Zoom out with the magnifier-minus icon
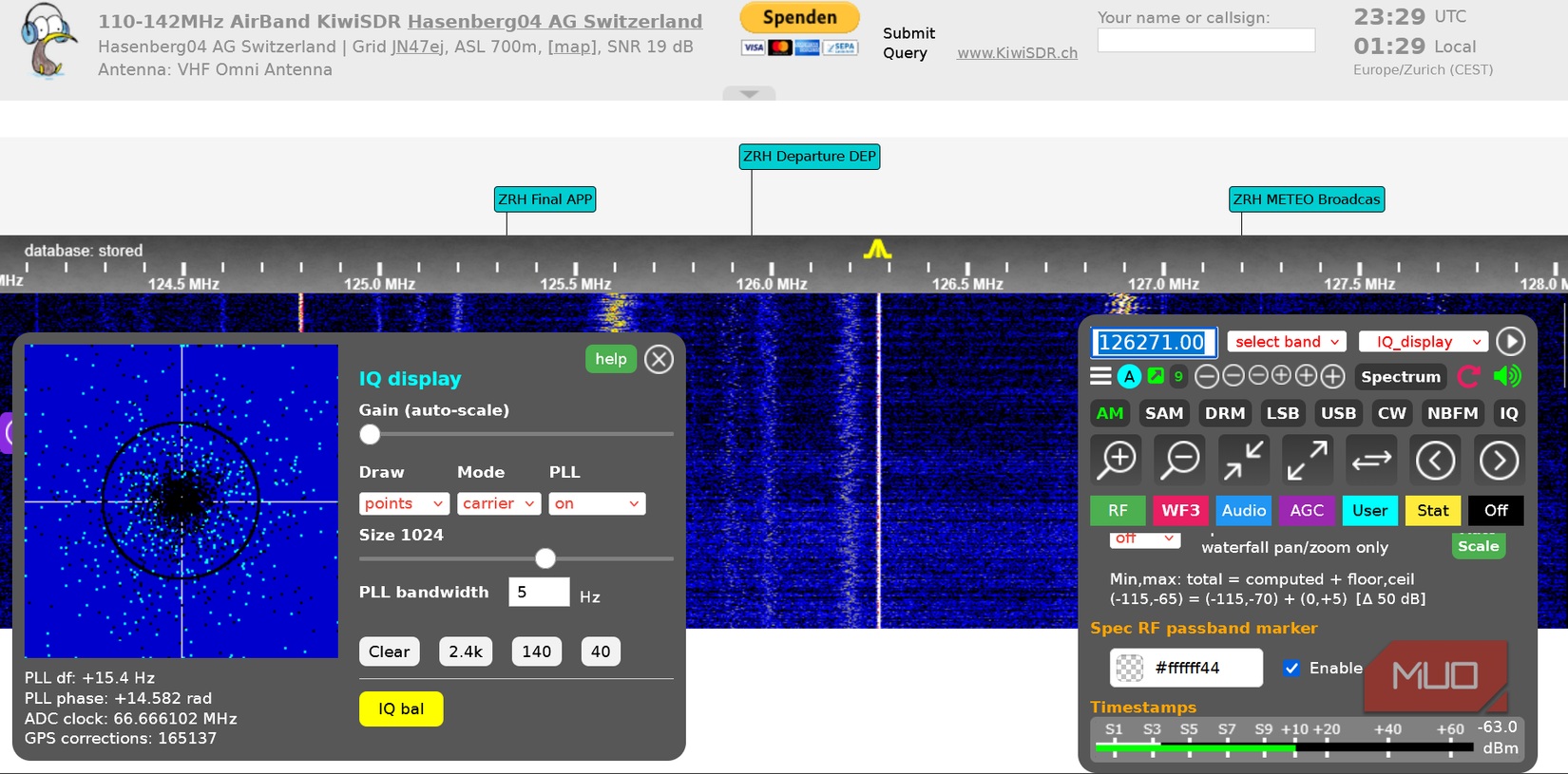Image resolution: width=1568 pixels, height=774 pixels. coord(1180,460)
